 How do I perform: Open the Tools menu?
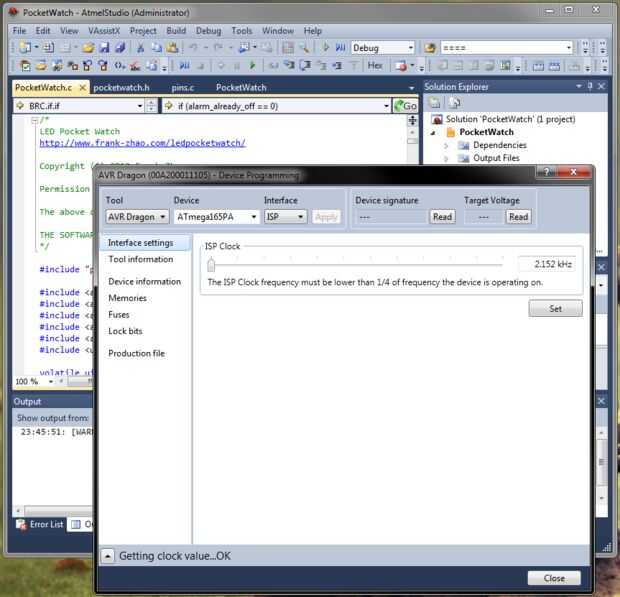point(242,31)
